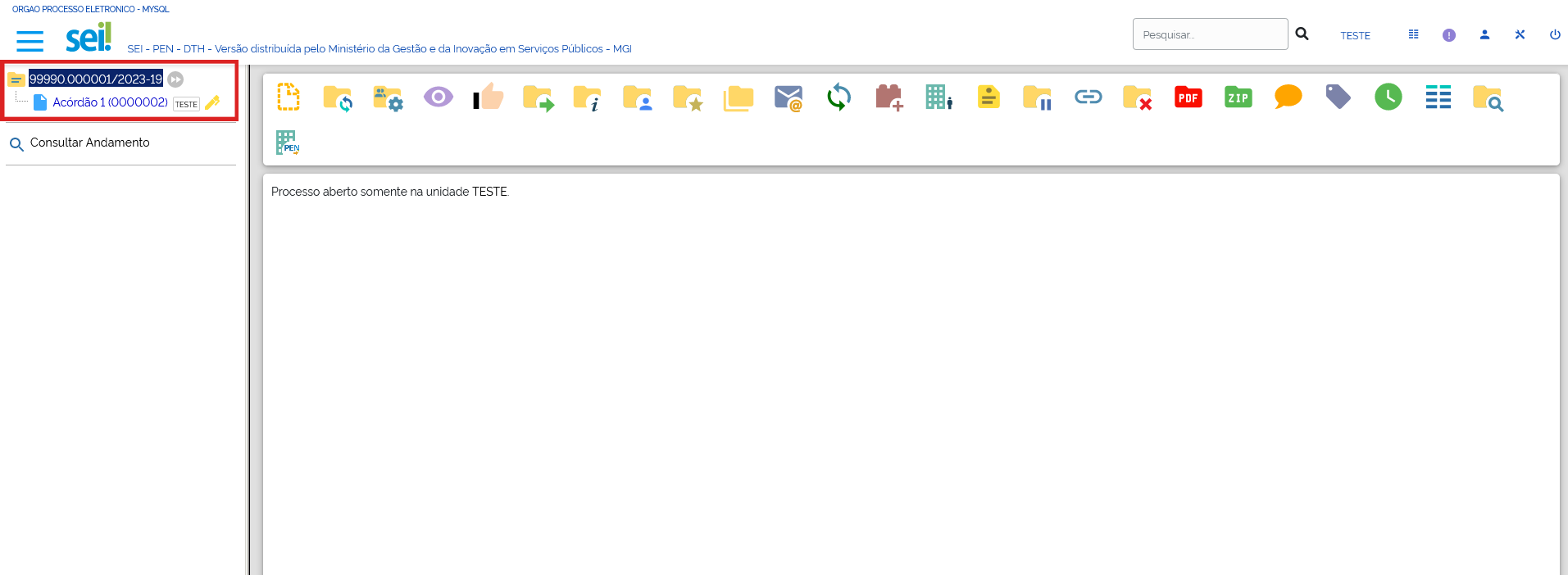
Task: Log out with power icon
Action: 1555,34
